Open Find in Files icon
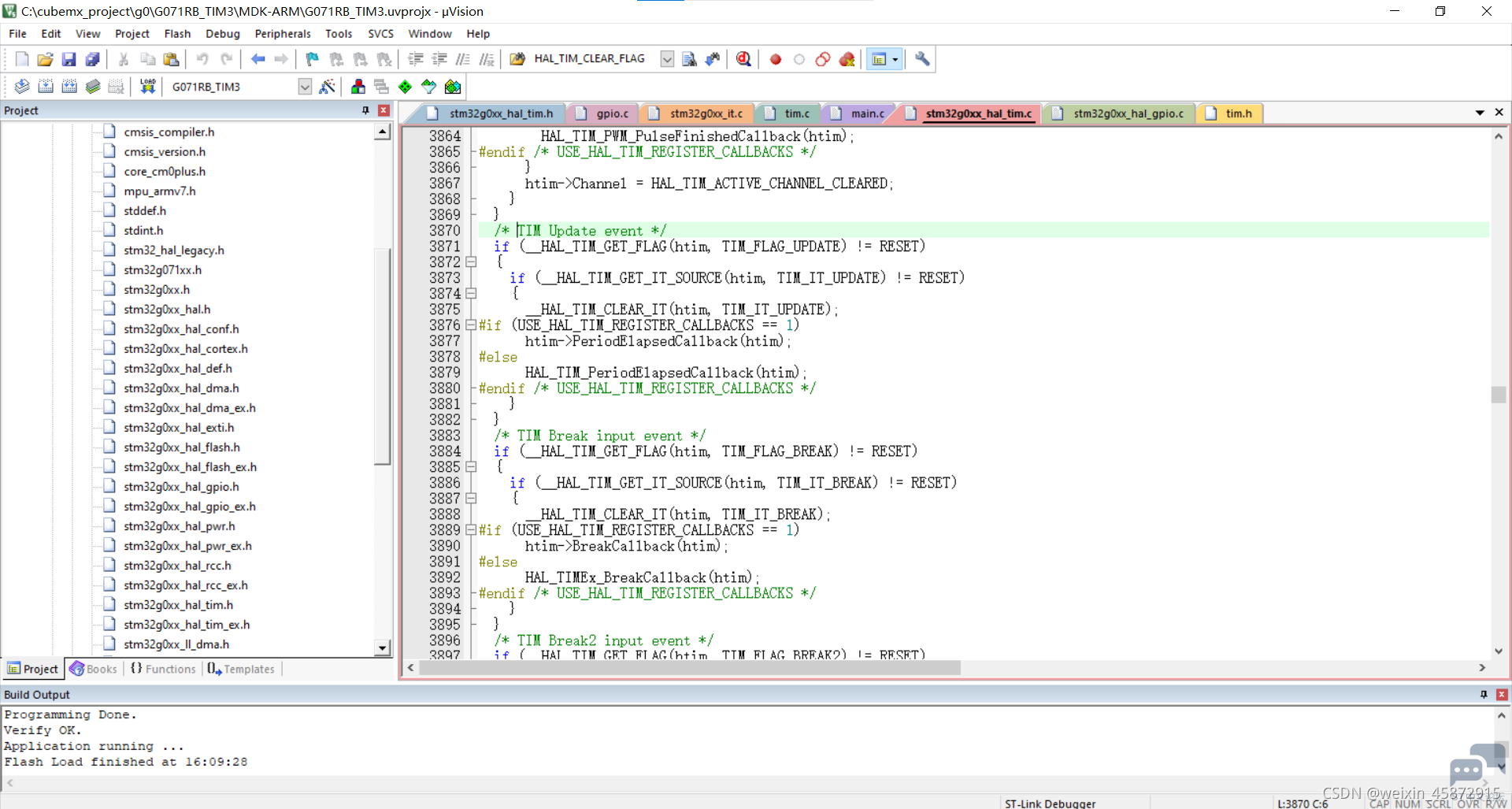Screen dimensions: 1512x809 (517, 59)
